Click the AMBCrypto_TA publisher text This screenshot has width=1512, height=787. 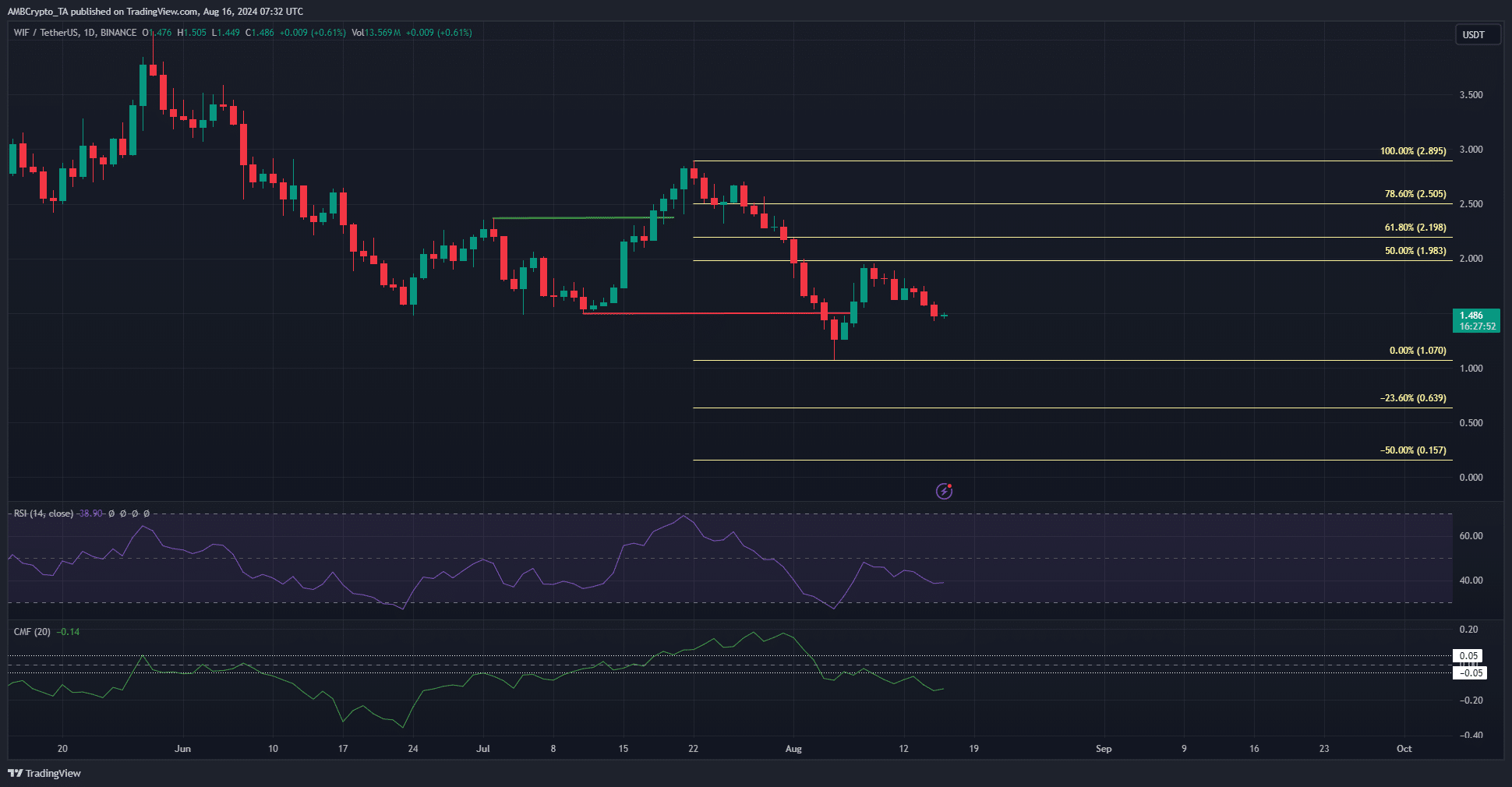[37, 12]
